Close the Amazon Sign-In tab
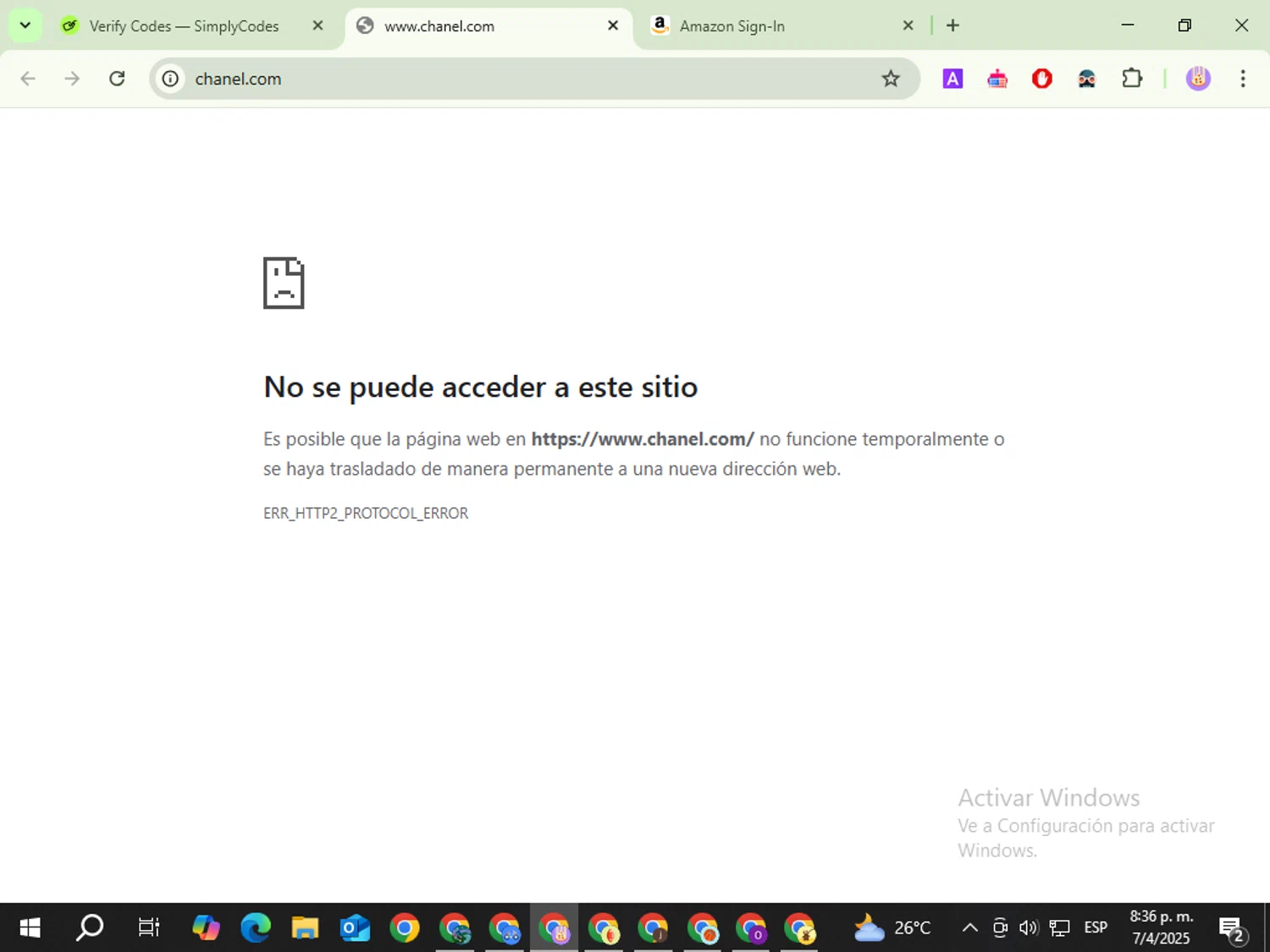1270x952 pixels. pyautogui.click(x=908, y=25)
